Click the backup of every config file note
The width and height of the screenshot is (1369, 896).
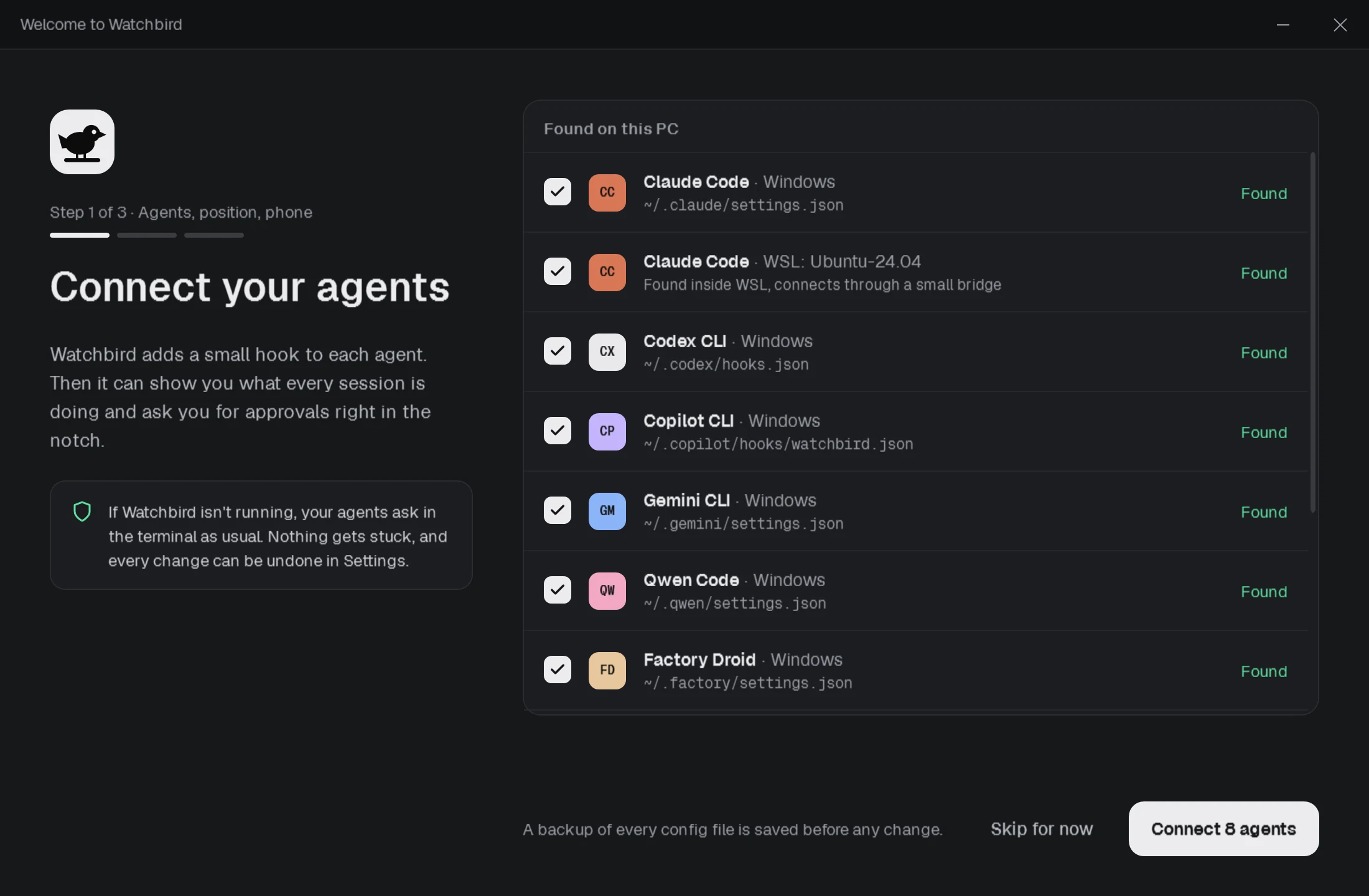(732, 829)
